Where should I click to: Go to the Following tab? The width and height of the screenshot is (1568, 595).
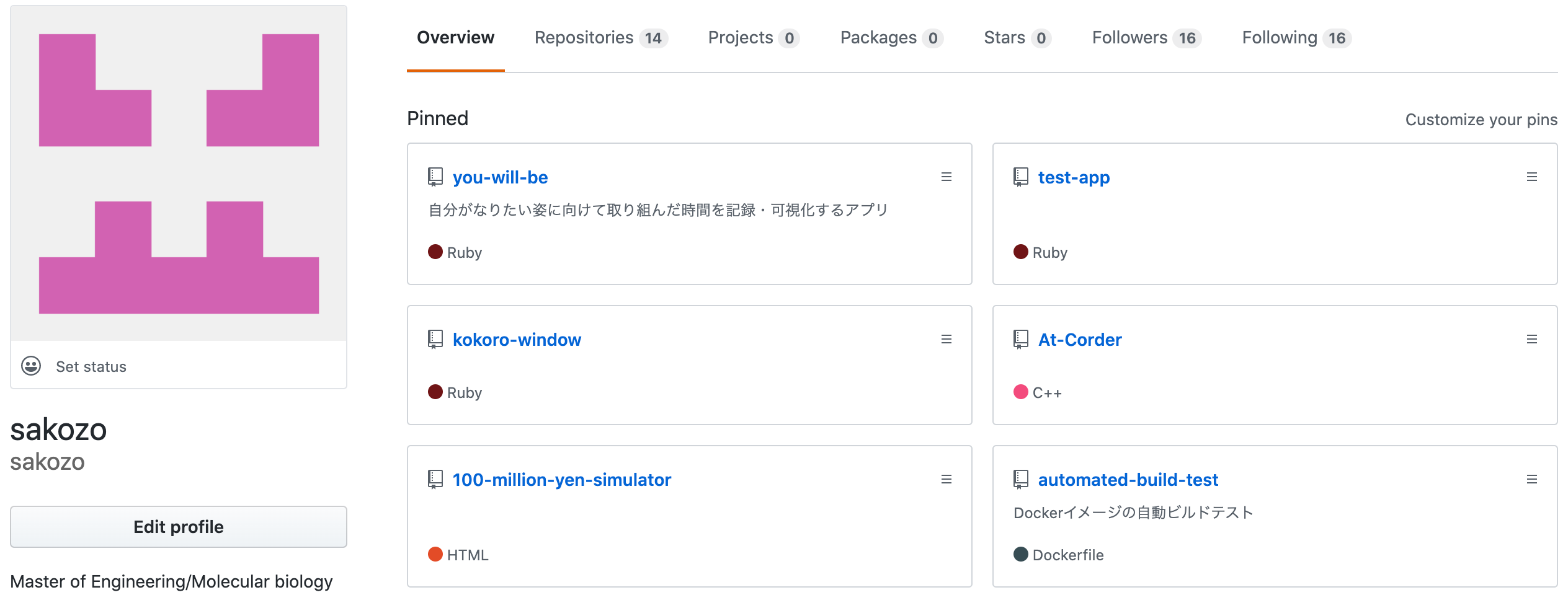coord(1296,38)
